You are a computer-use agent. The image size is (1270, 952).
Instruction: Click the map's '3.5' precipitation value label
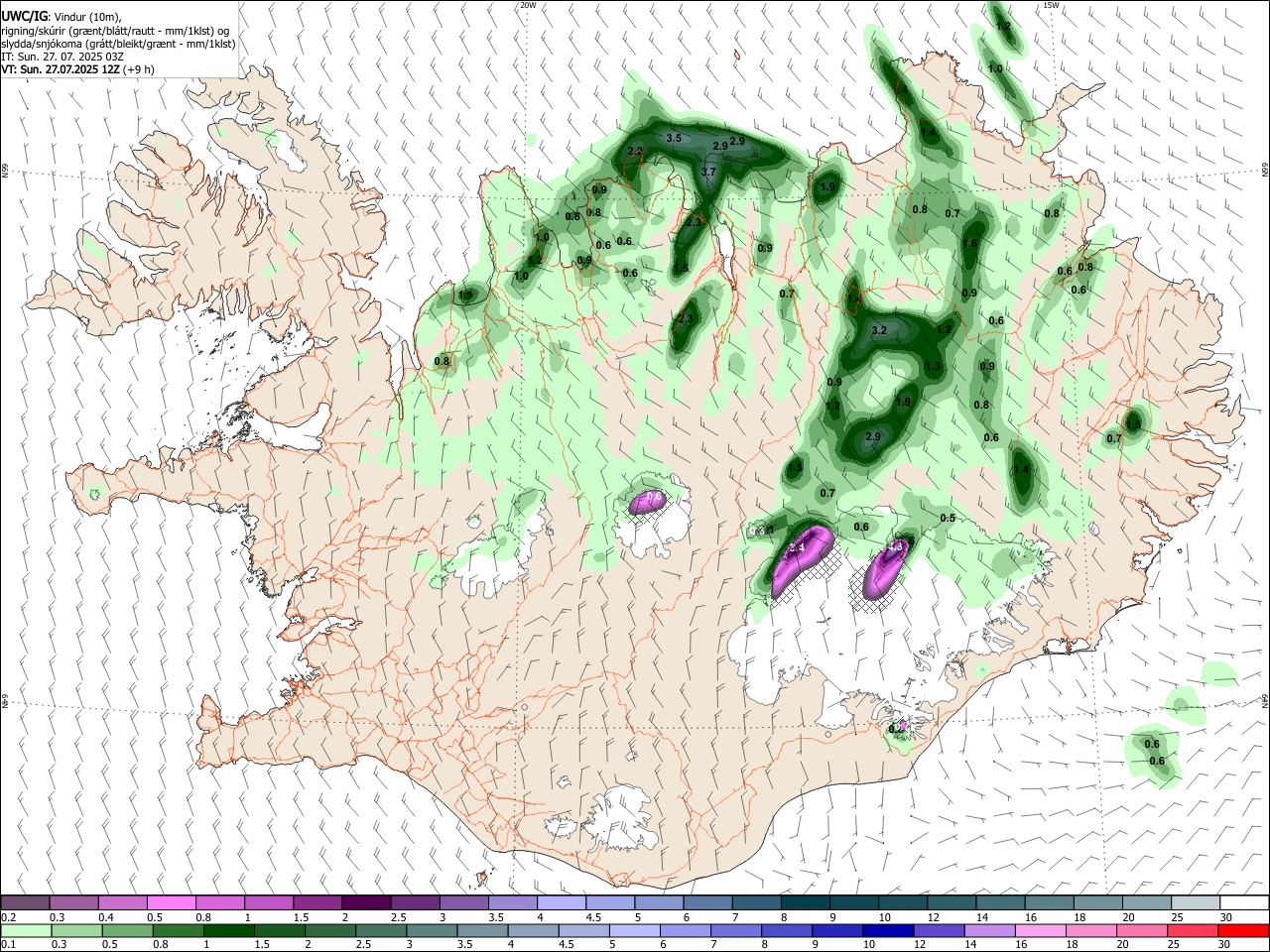click(x=674, y=138)
